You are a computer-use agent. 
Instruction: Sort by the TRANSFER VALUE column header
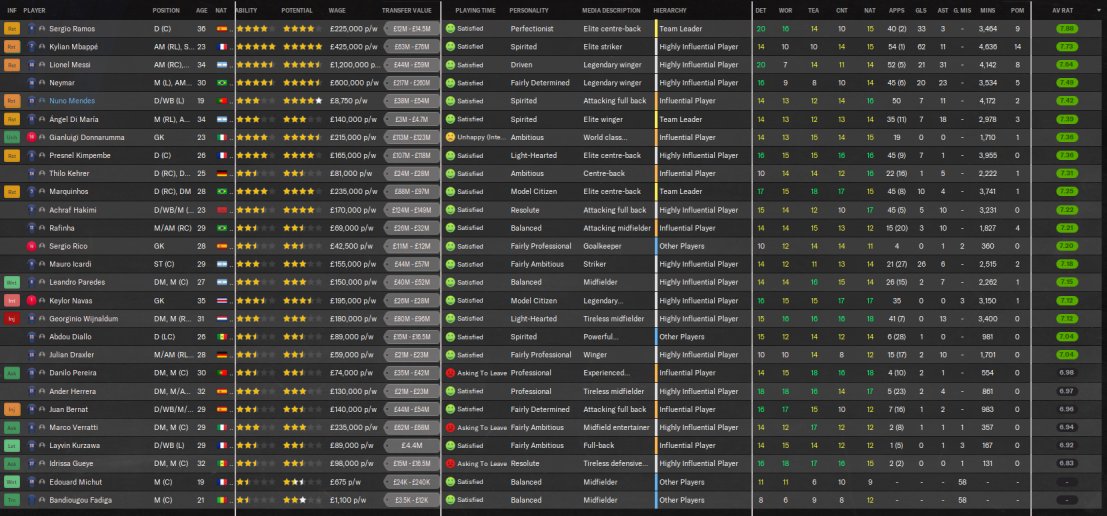(x=407, y=11)
